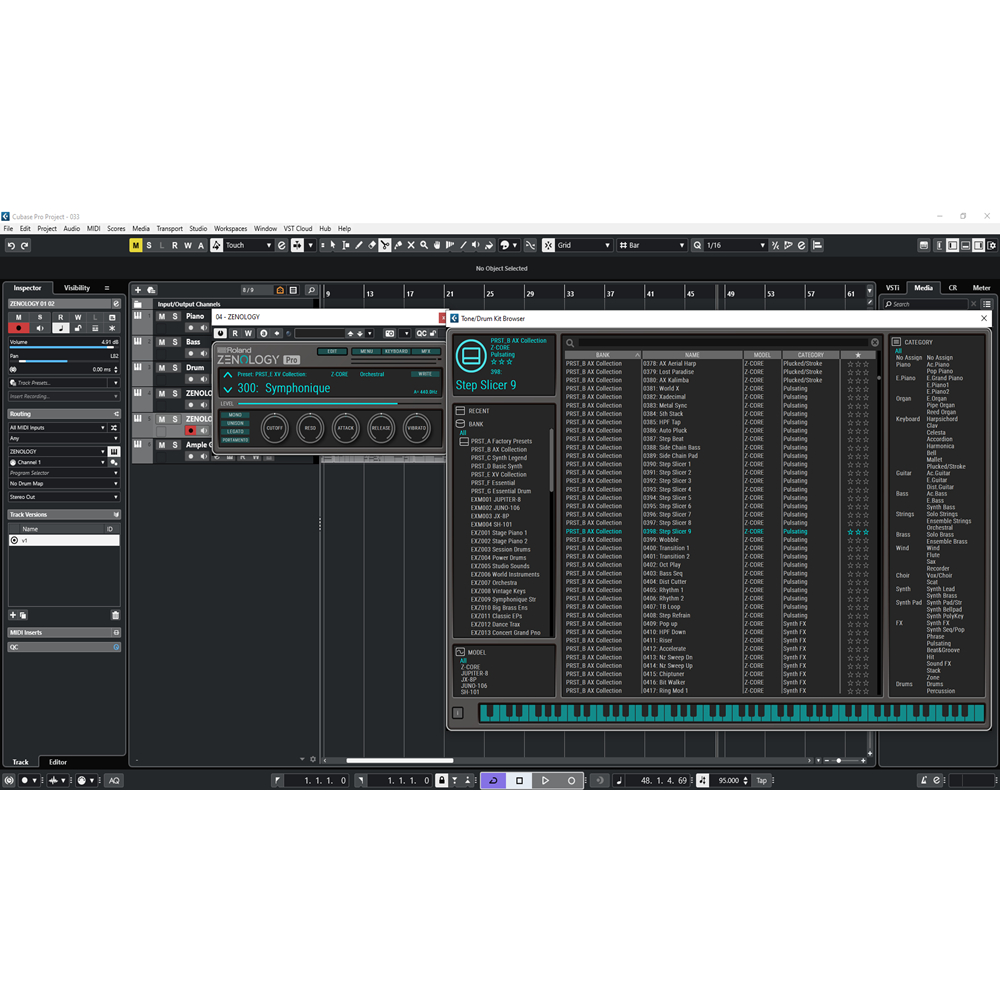Click the MFX button in ZENOLOGY
Viewport: 1000px width, 1000px height.
click(426, 351)
